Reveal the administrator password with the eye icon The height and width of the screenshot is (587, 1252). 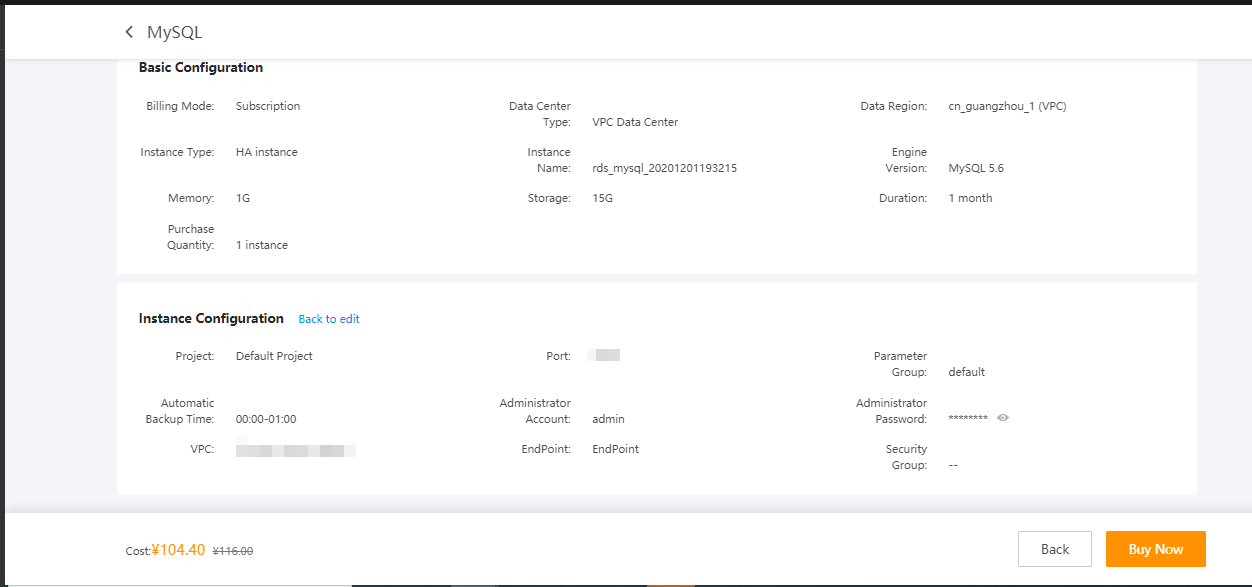point(1003,418)
